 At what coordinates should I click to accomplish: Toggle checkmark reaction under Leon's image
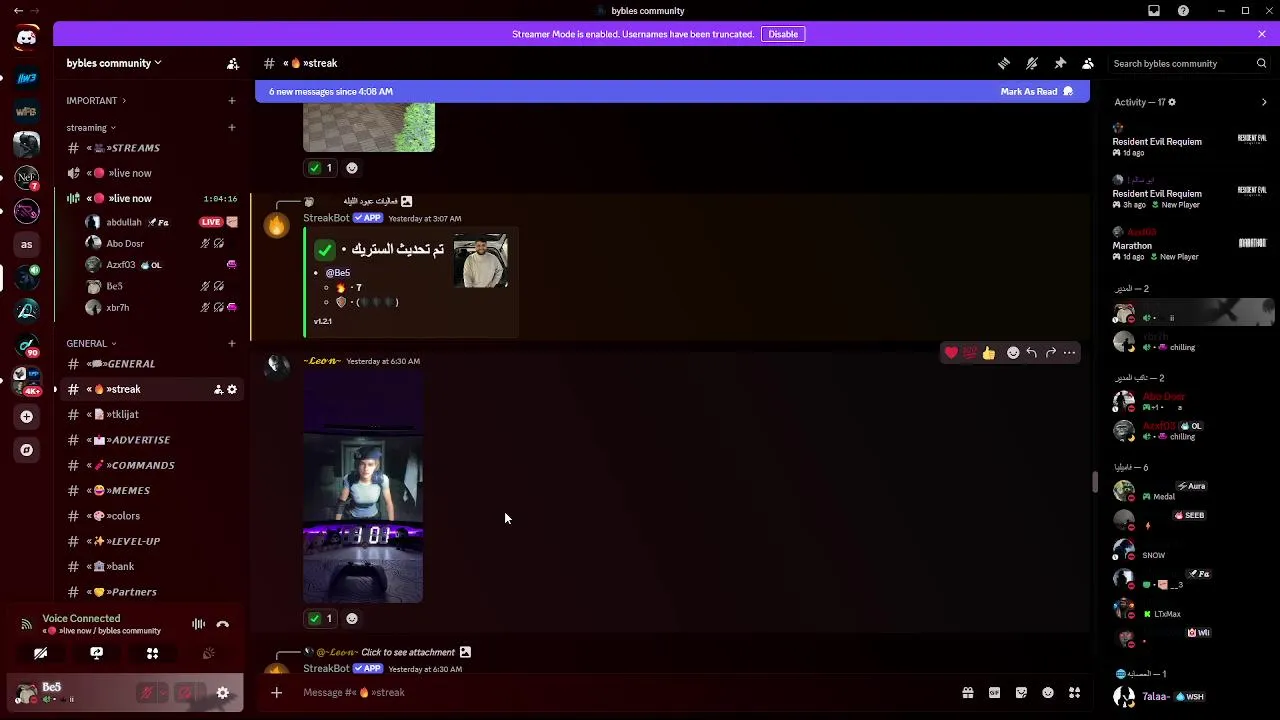point(321,618)
